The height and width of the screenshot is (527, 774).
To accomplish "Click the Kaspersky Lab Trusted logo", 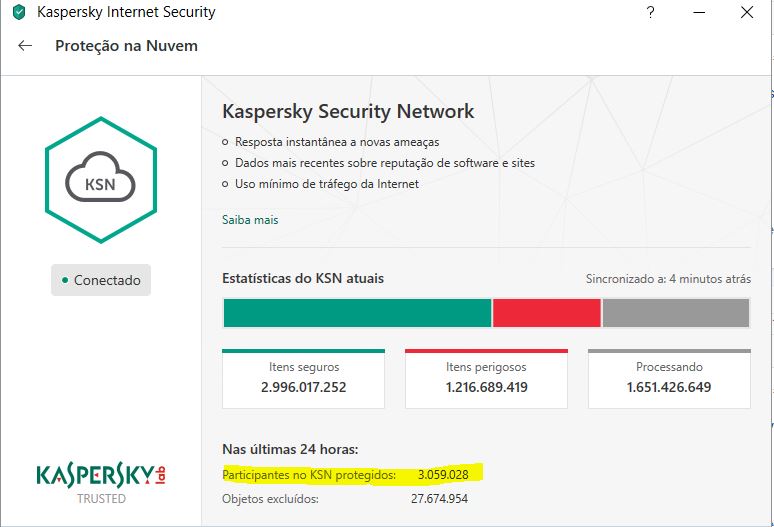I will [x=100, y=481].
